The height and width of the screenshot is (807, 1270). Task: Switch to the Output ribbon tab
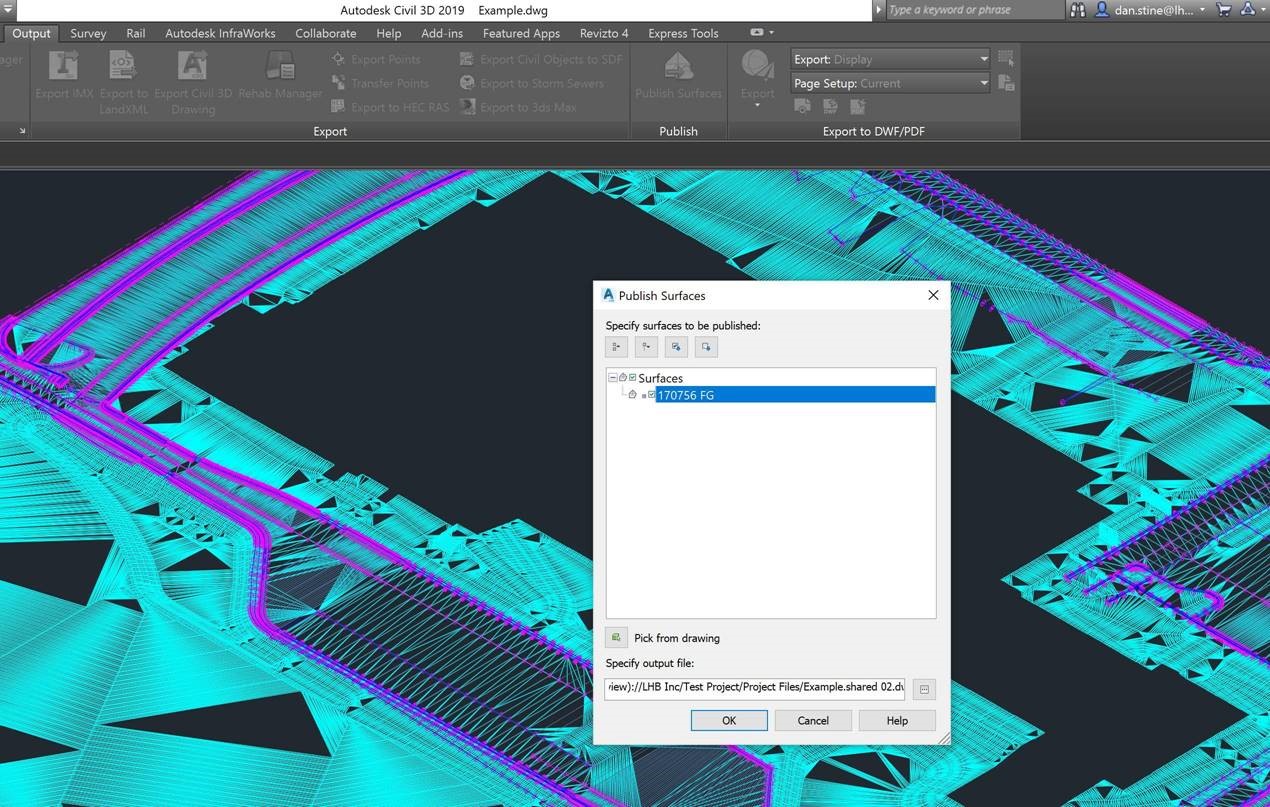tap(31, 33)
